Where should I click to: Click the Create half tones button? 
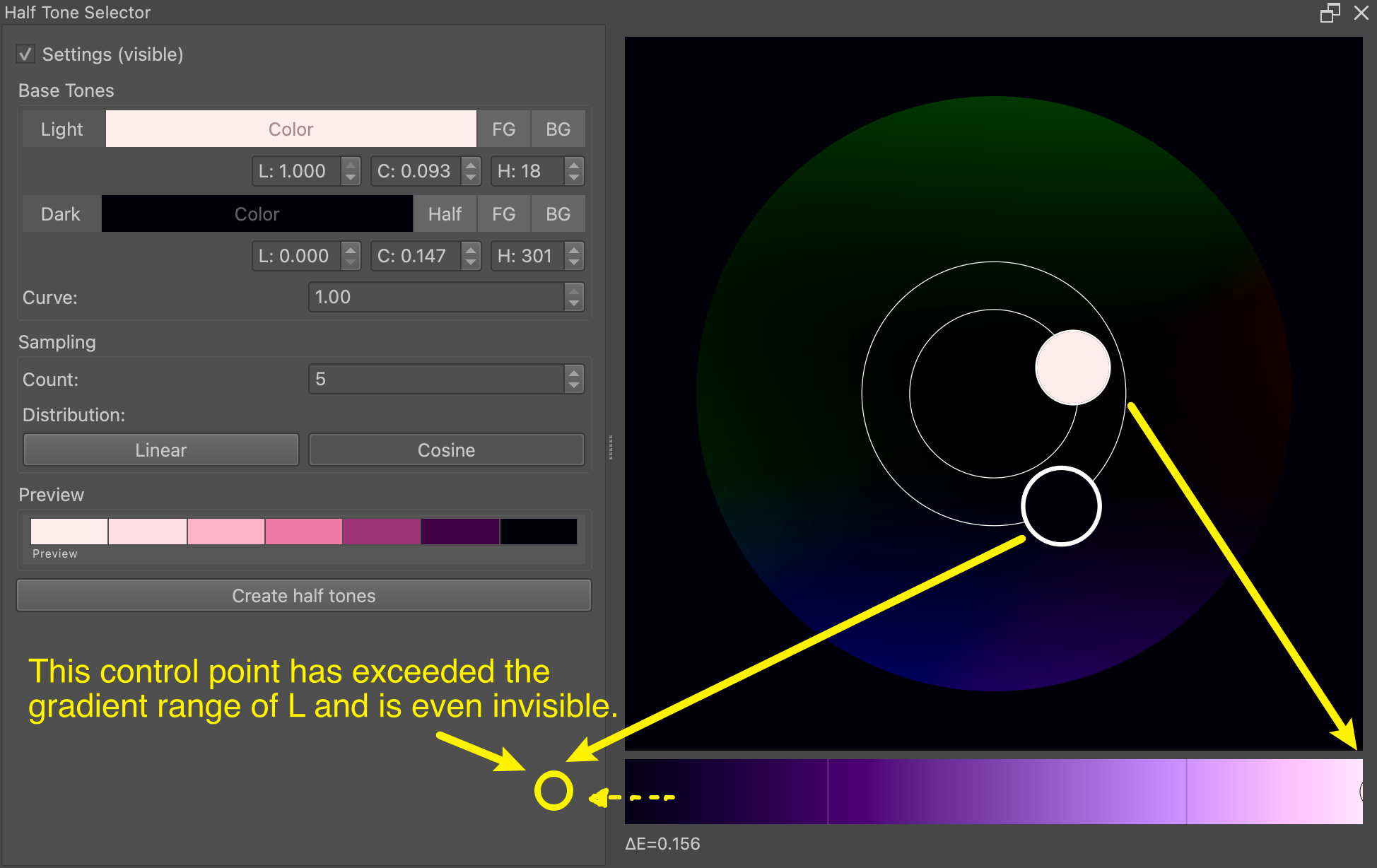pyautogui.click(x=304, y=596)
